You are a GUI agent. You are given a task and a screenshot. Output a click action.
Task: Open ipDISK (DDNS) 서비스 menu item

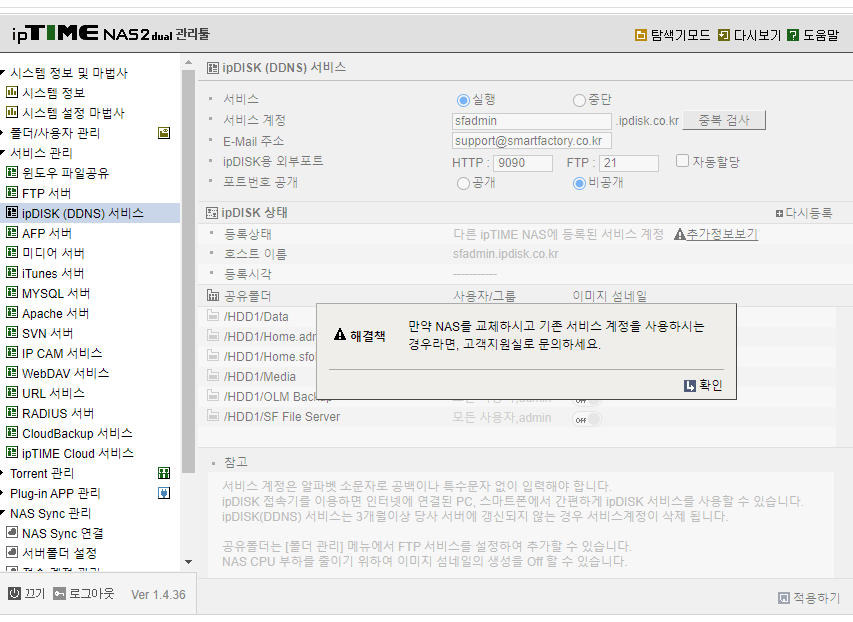83,213
